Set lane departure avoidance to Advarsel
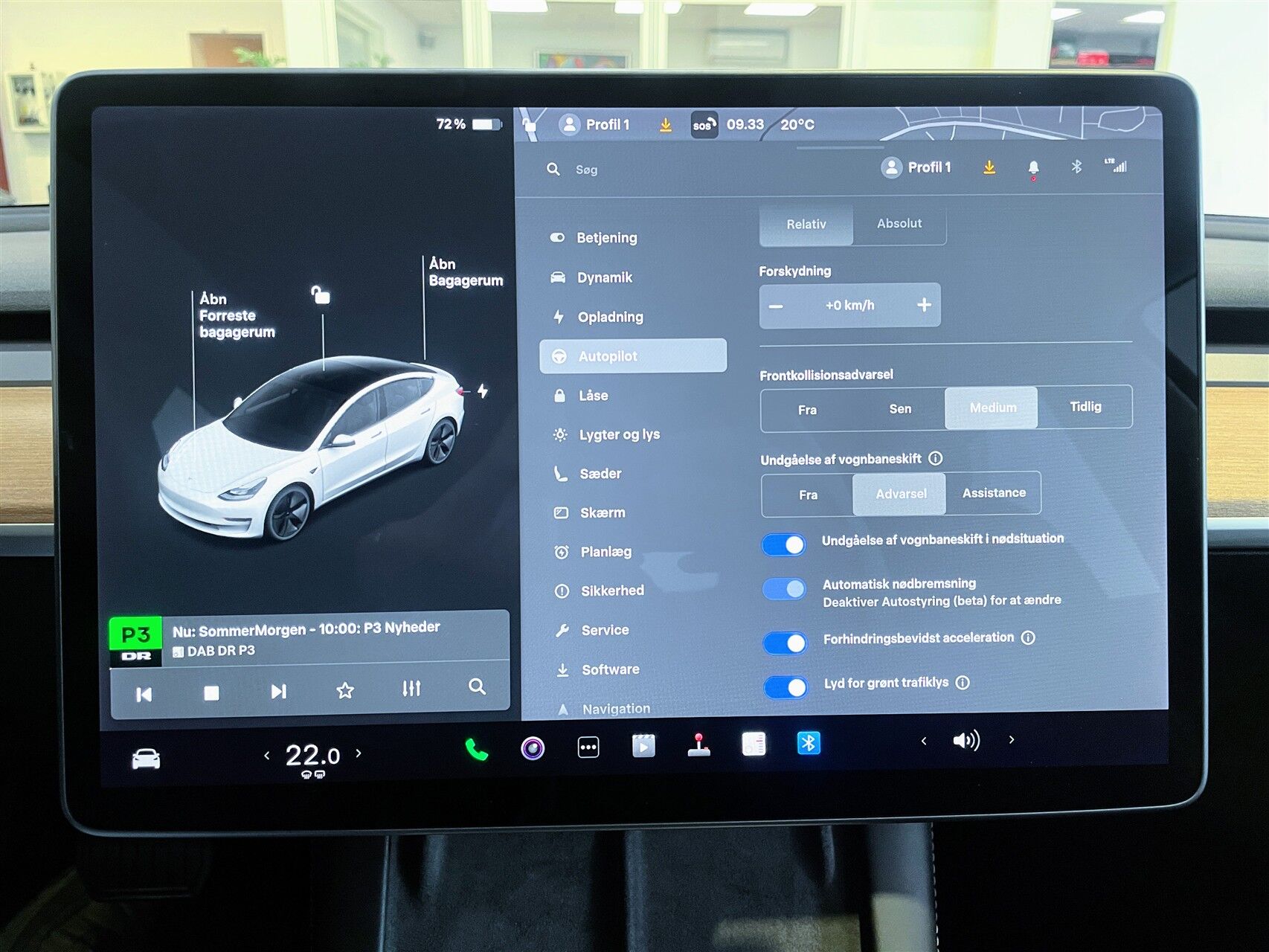 (x=900, y=494)
